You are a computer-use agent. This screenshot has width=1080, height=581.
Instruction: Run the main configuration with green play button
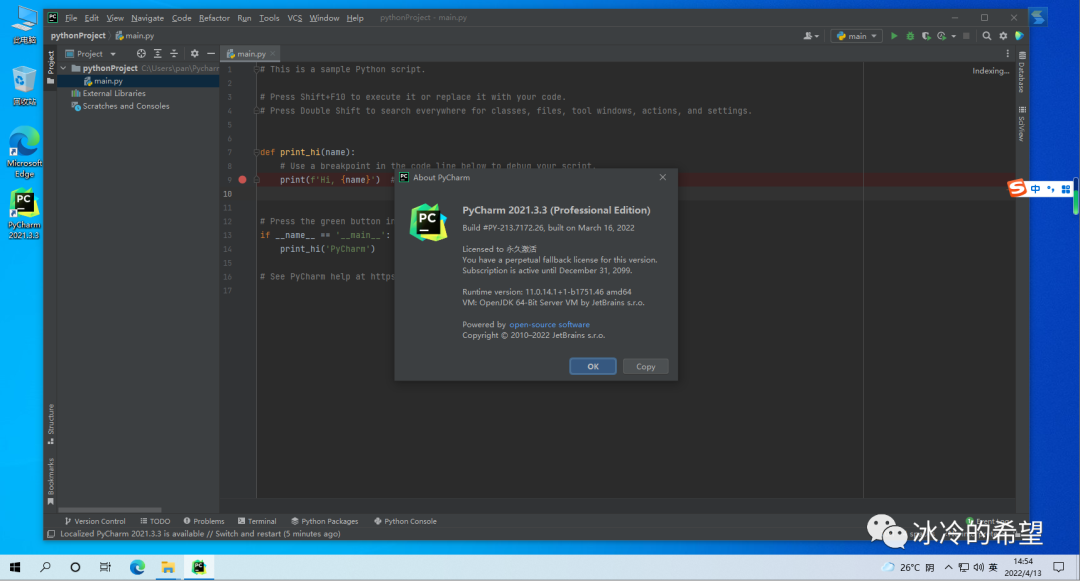[894, 36]
